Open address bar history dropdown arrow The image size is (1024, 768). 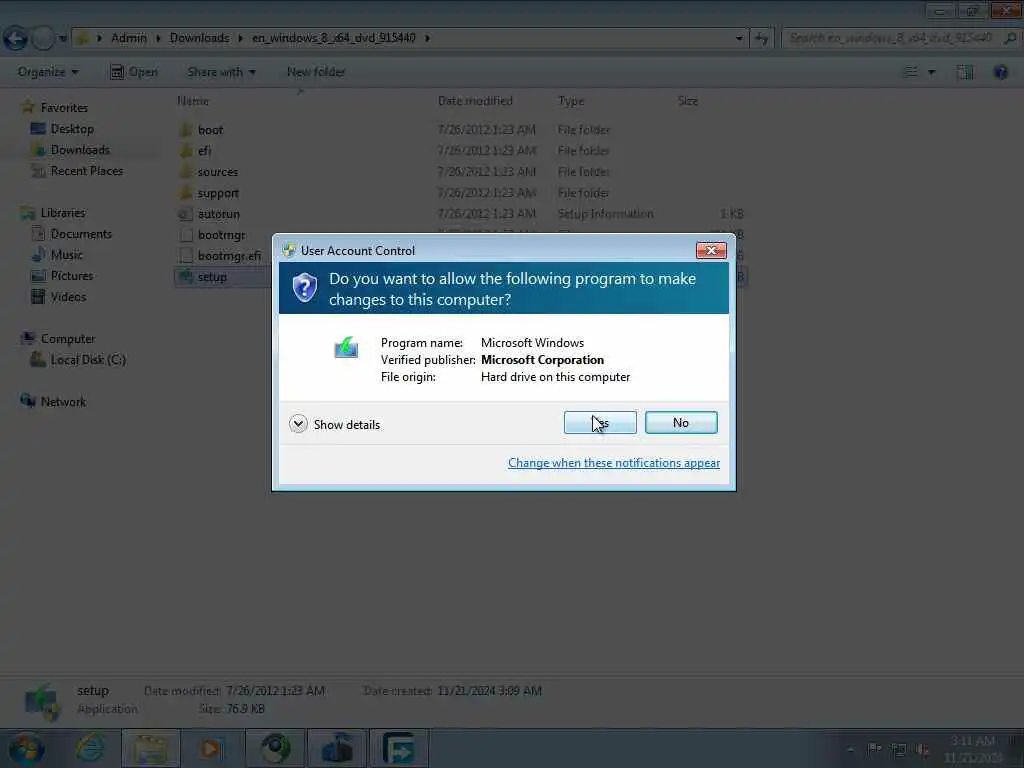click(739, 39)
